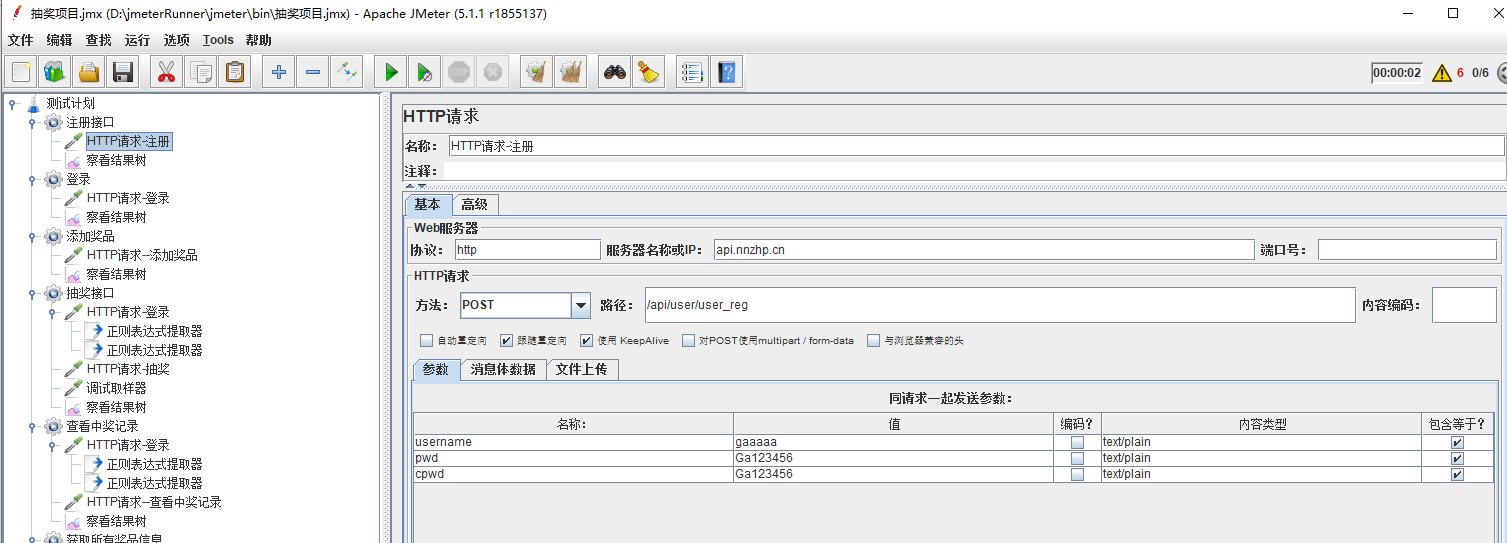
Task: Uncheck 包含等于 for the username row
Action: coord(1457,442)
